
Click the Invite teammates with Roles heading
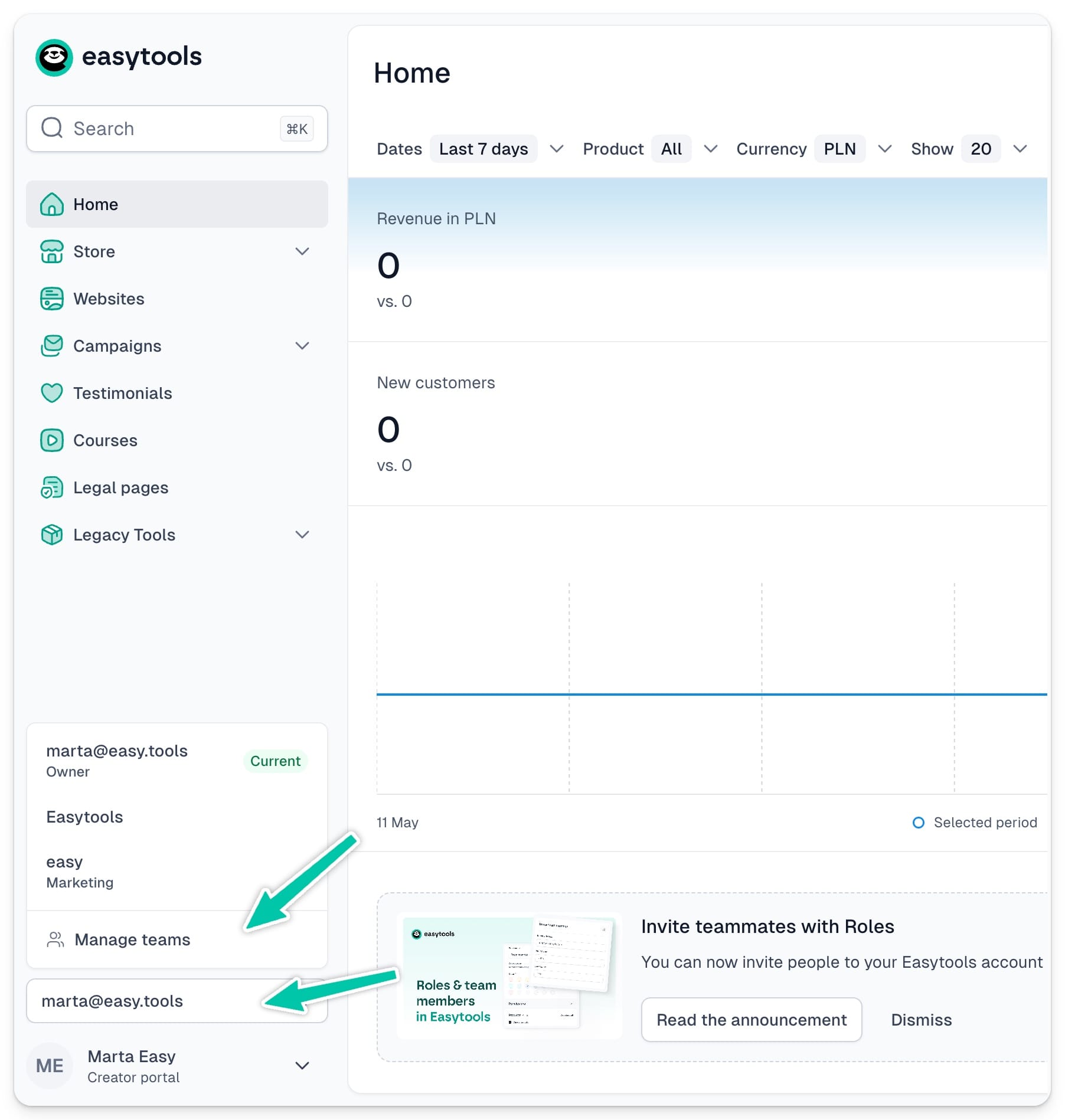767,926
